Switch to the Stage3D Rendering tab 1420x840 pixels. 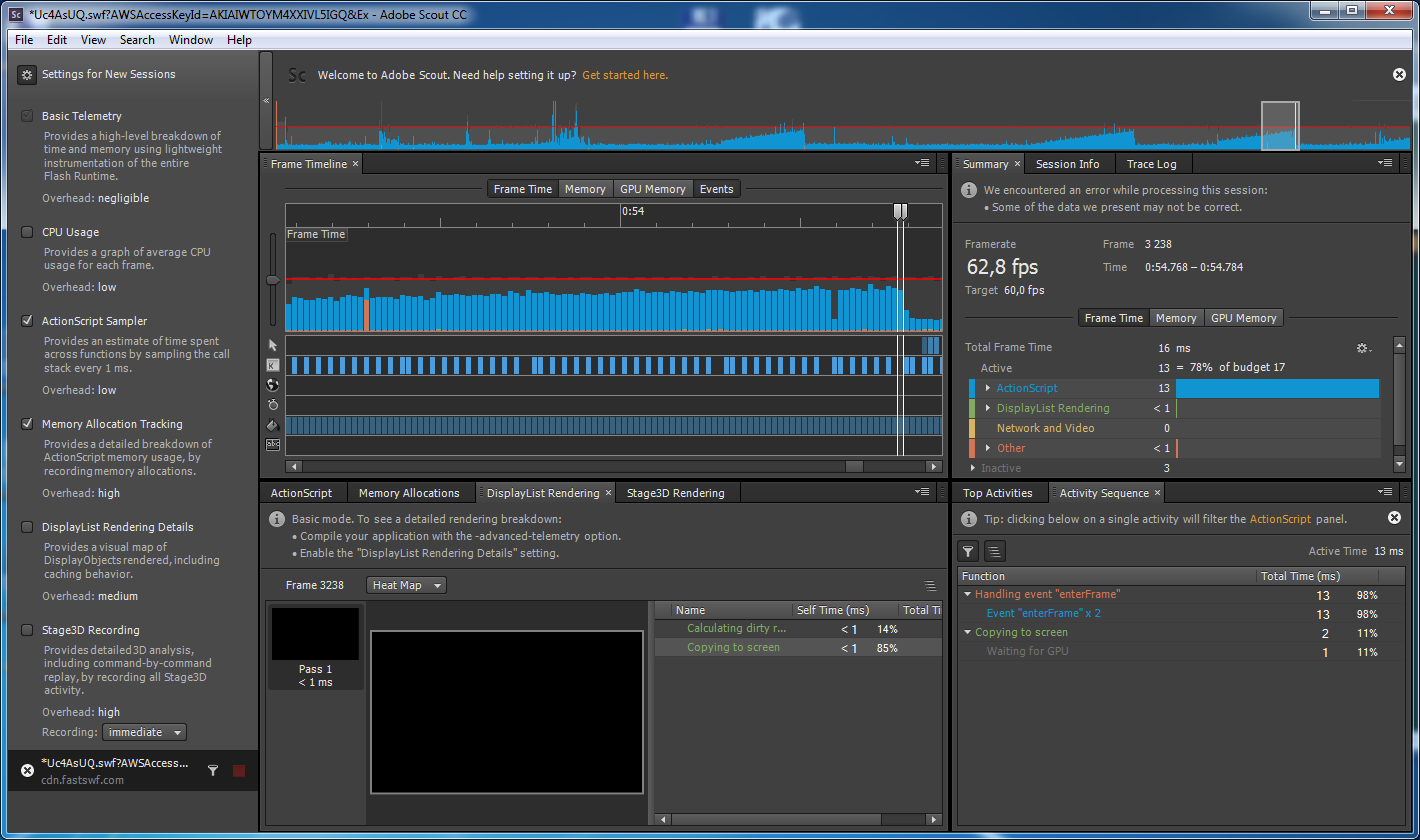tap(676, 493)
